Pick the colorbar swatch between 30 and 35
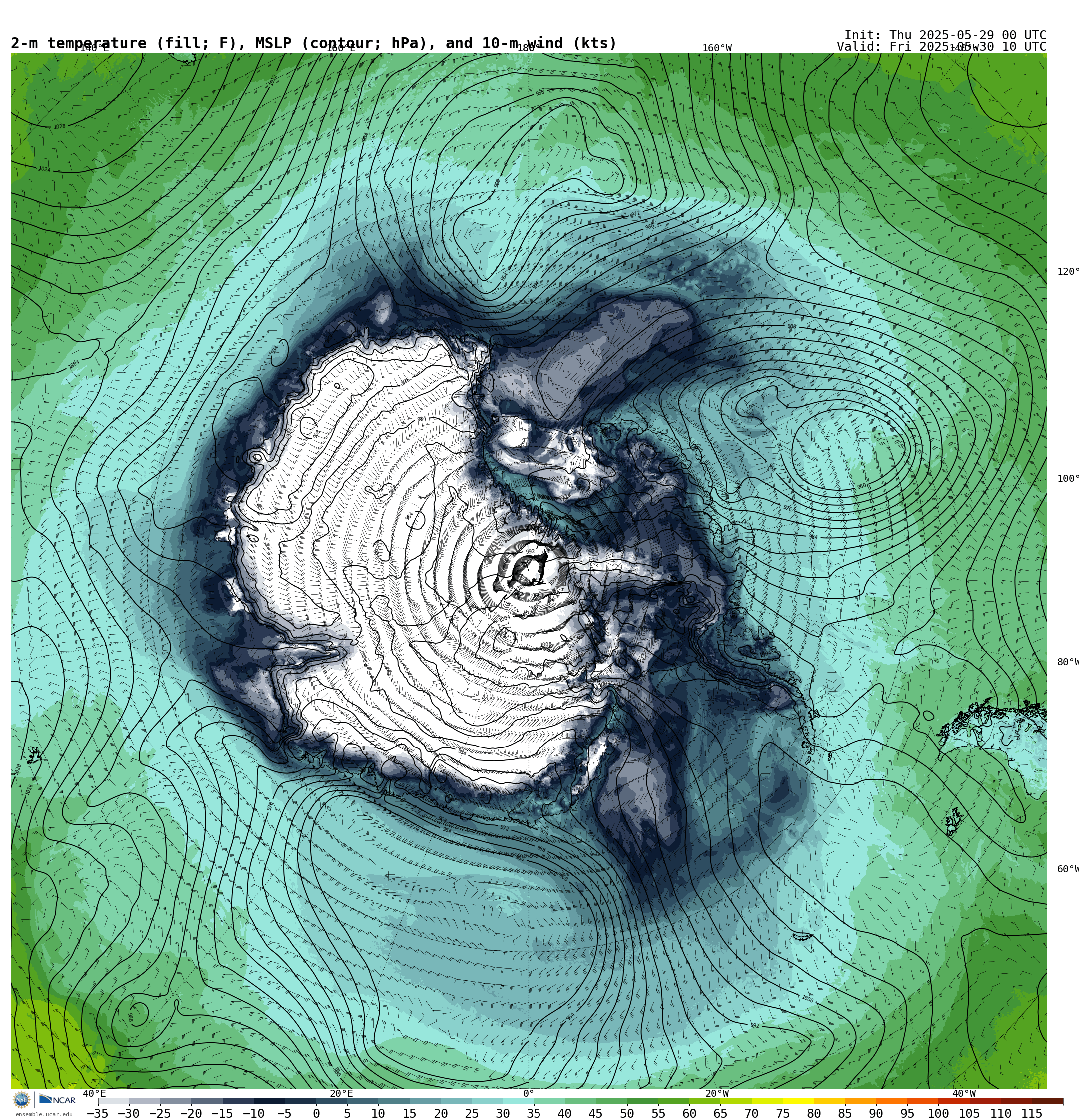This screenshot has height=1120, width=1079. pos(518,1101)
